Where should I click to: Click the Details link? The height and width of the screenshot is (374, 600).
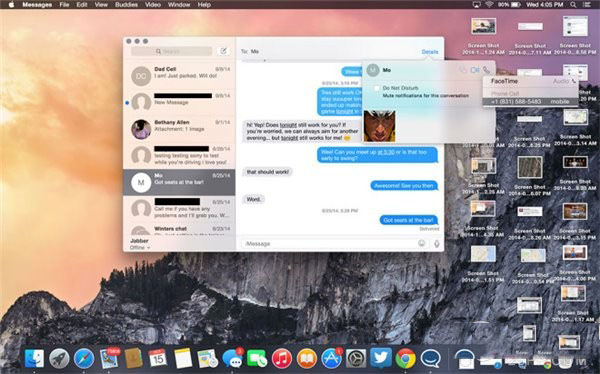430,52
